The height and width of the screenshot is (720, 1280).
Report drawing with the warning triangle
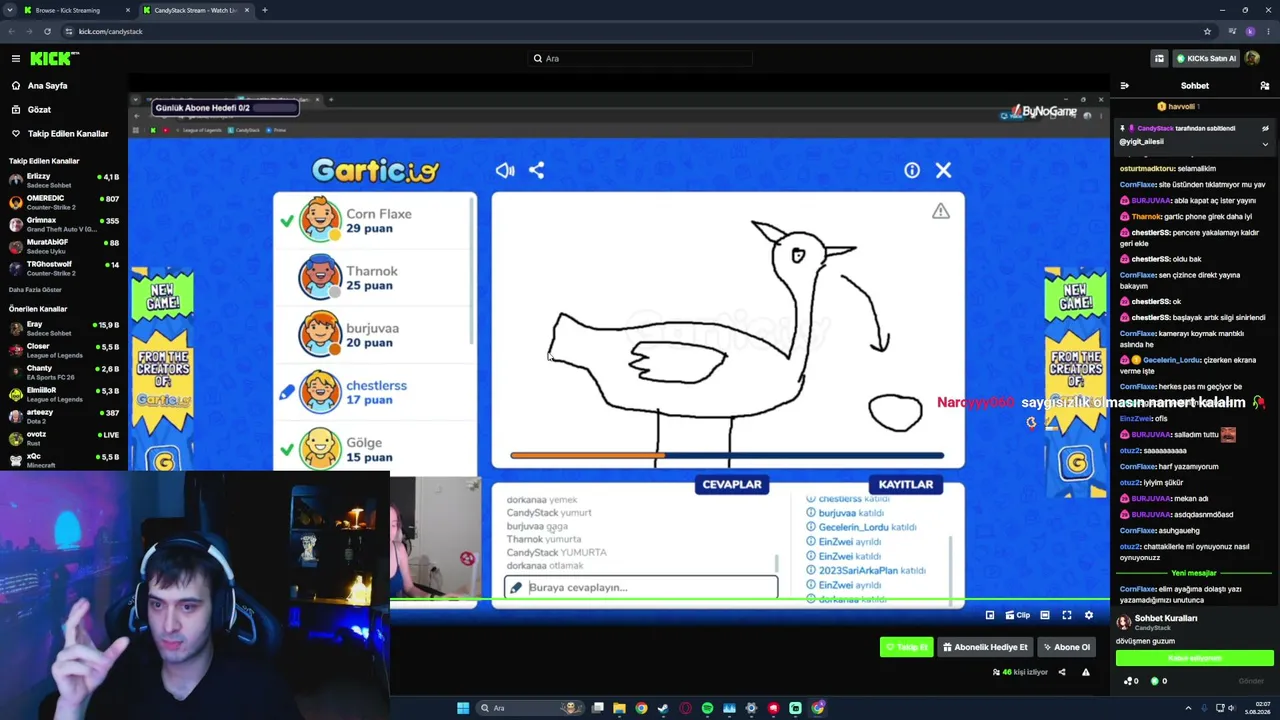941,211
